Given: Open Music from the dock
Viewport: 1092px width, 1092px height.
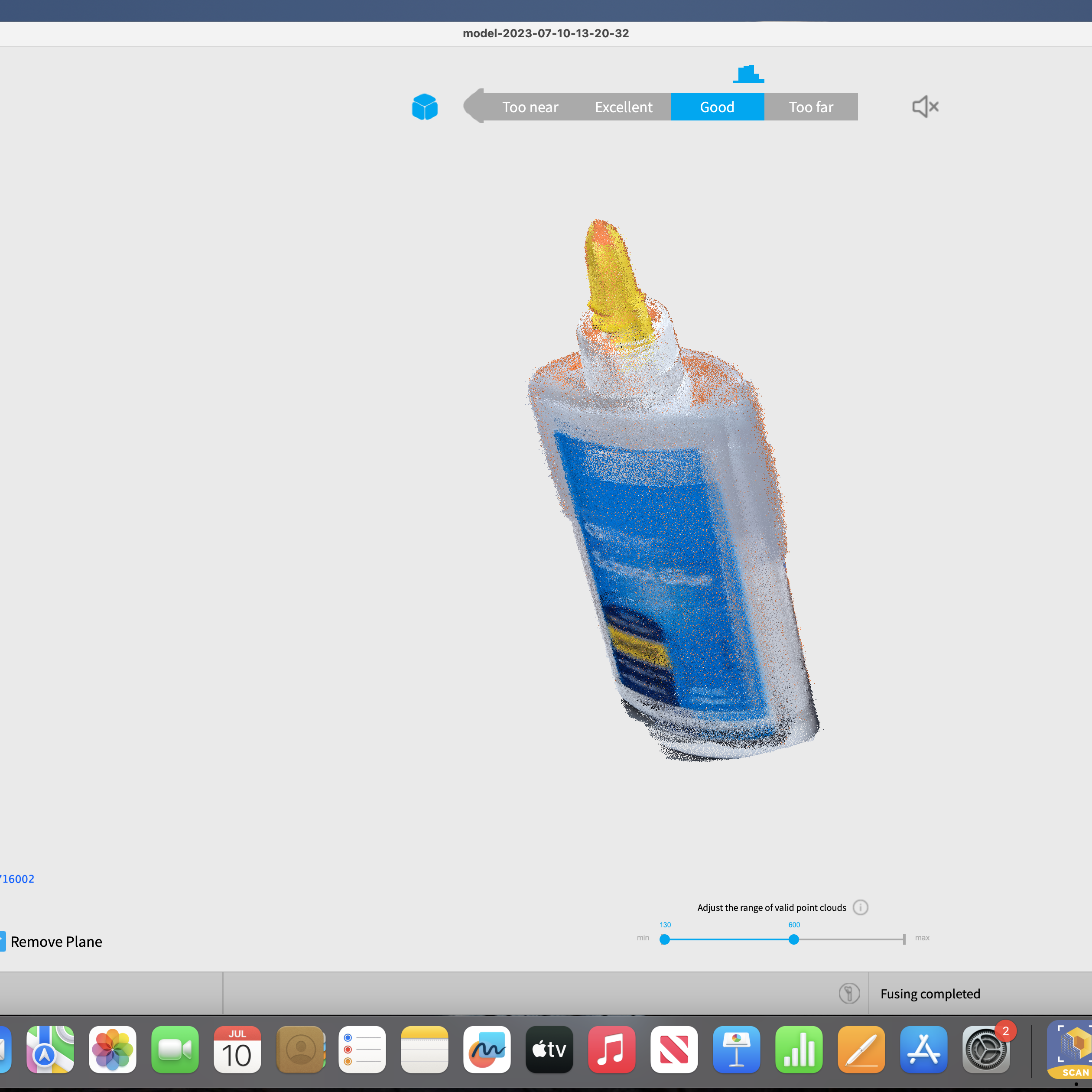Looking at the screenshot, I should 611,1049.
